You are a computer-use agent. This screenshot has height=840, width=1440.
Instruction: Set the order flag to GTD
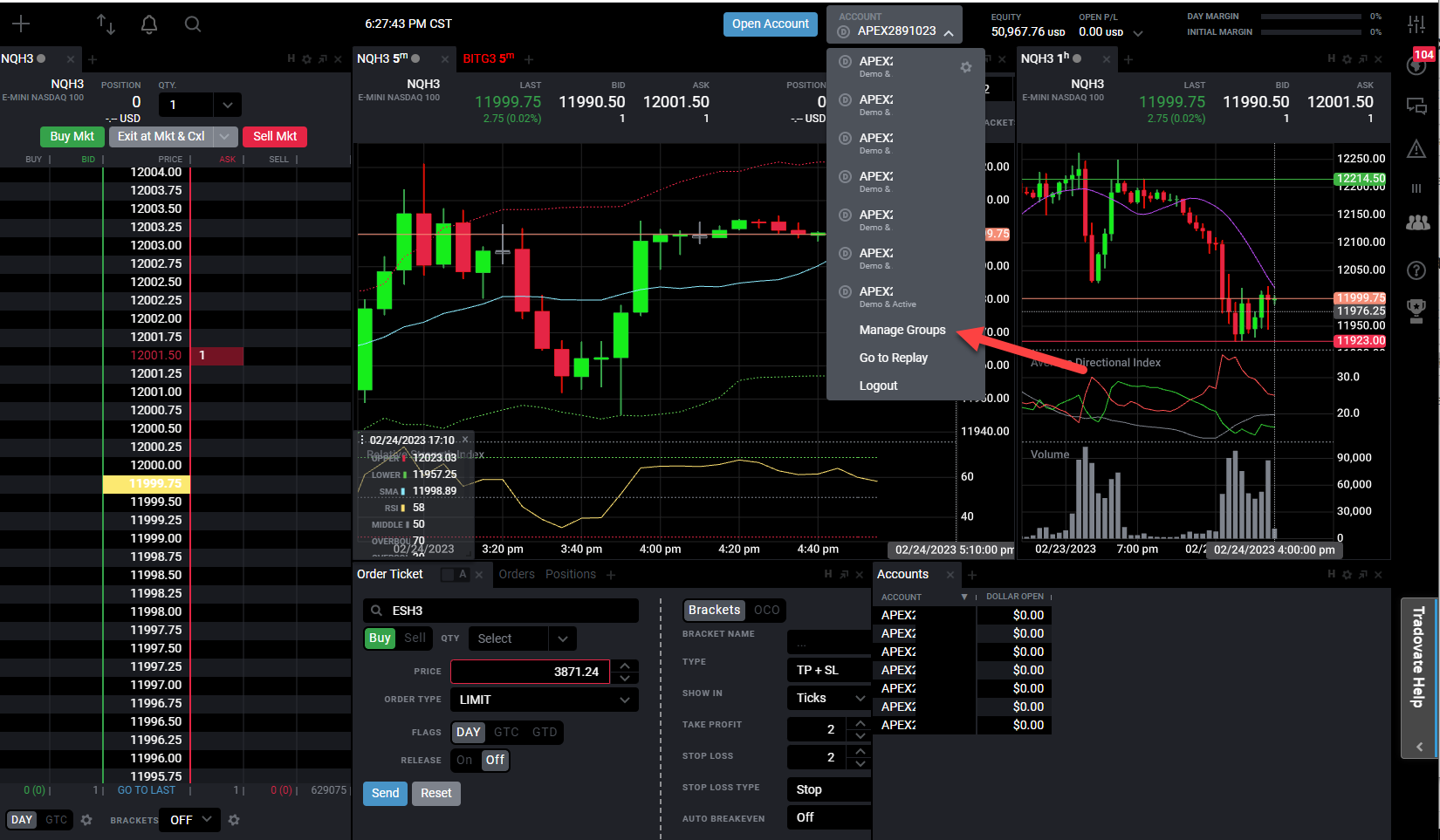click(545, 733)
